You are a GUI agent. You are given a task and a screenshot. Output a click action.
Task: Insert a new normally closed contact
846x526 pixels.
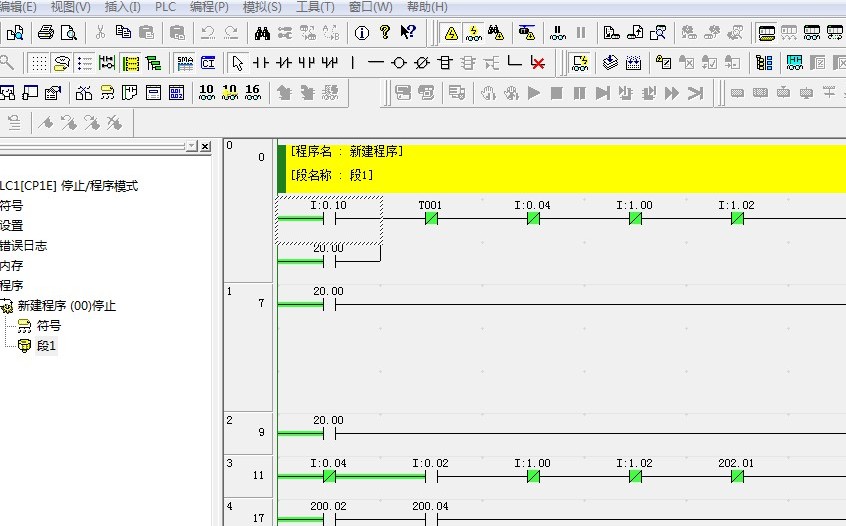pyautogui.click(x=283, y=63)
